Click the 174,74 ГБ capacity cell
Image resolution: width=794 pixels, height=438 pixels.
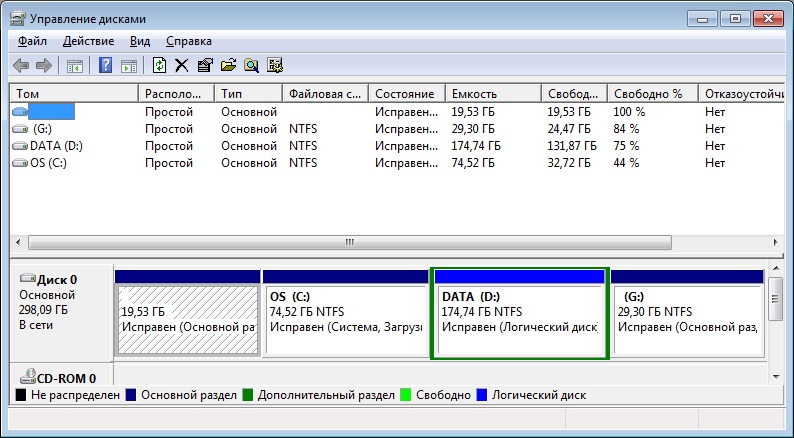[x=476, y=146]
